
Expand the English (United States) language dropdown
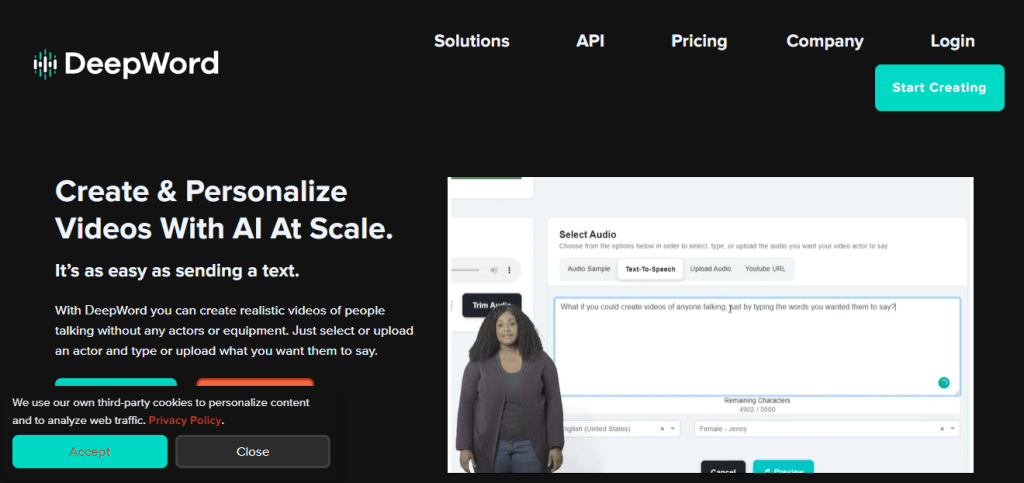[673, 429]
